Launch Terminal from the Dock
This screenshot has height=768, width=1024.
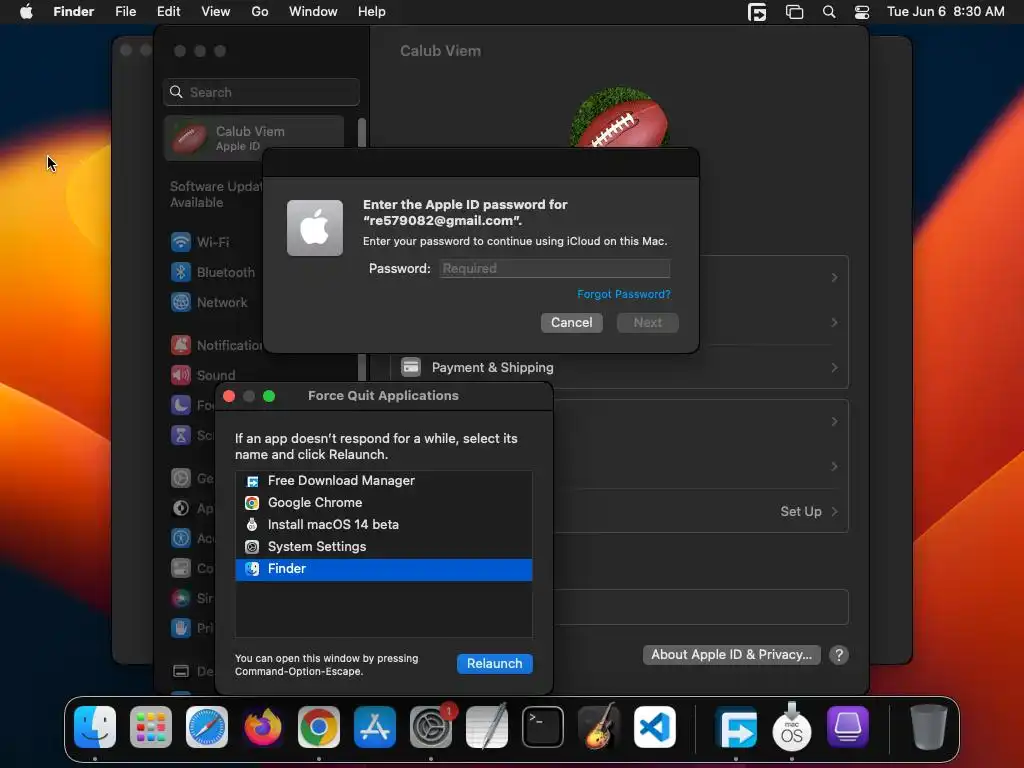point(543,727)
